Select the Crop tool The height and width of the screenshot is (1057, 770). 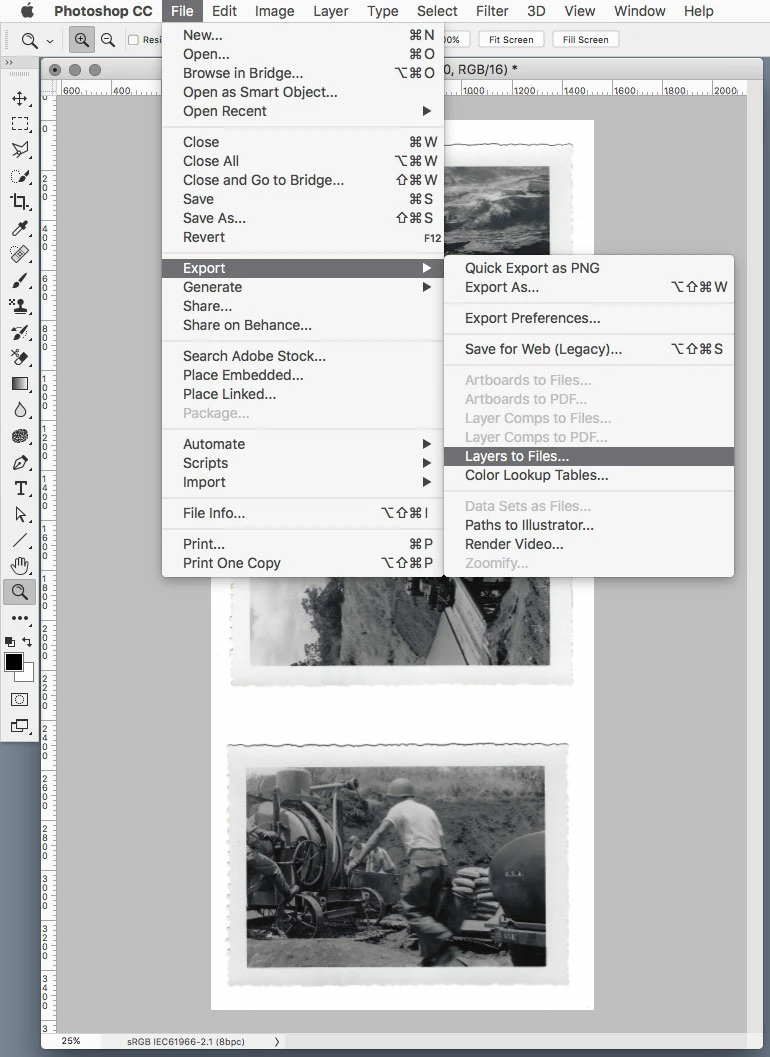(x=20, y=202)
